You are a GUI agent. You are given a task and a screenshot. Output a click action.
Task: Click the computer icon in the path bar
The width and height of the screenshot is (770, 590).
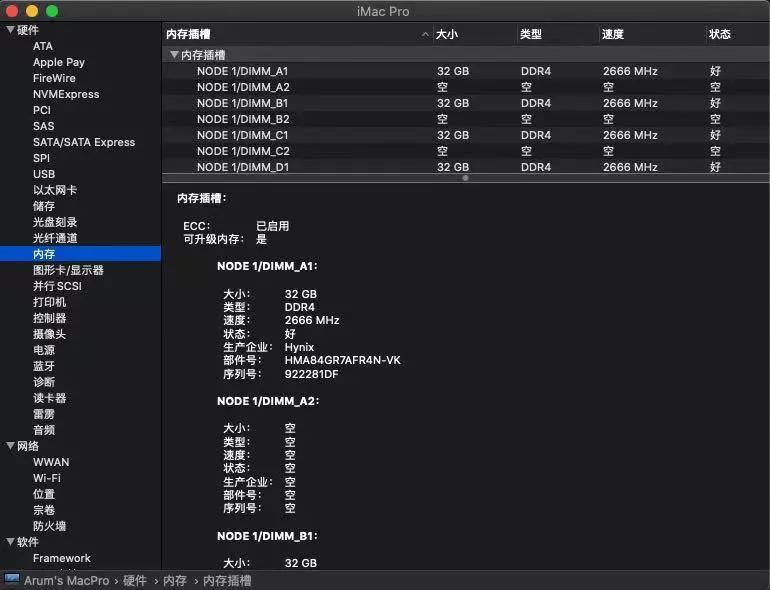(x=12, y=579)
